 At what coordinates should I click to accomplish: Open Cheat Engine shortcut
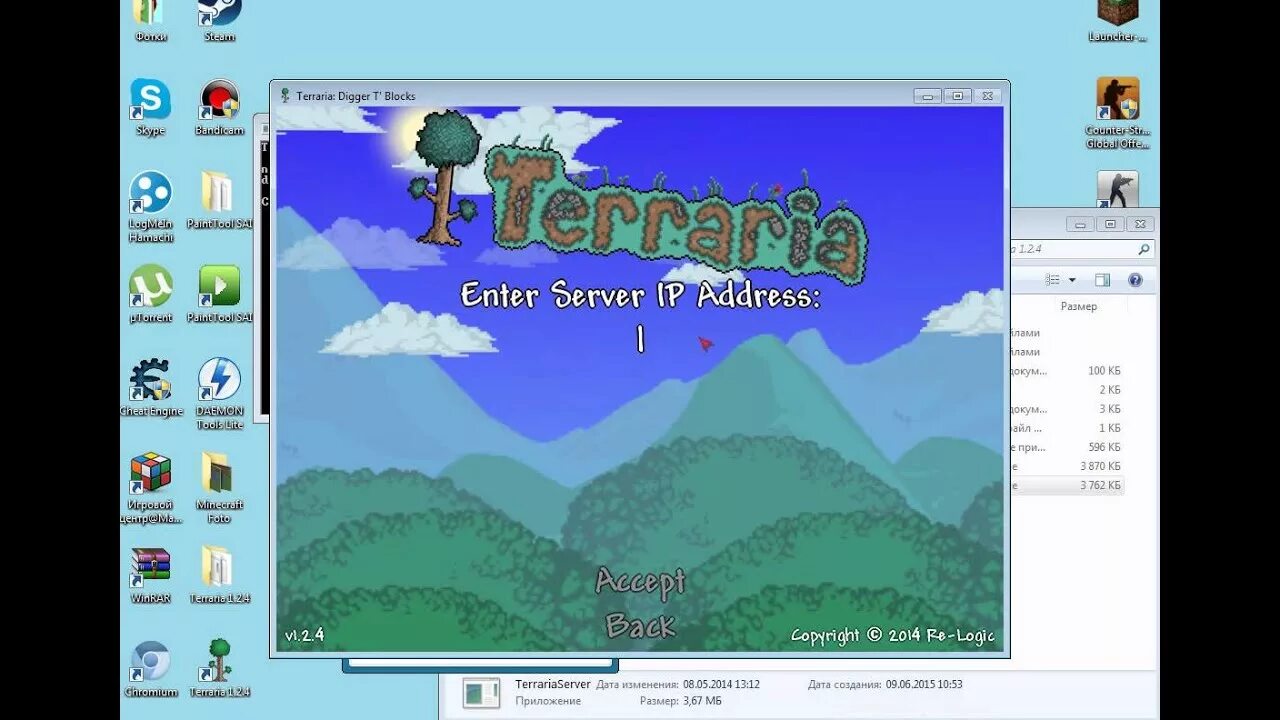(x=151, y=387)
